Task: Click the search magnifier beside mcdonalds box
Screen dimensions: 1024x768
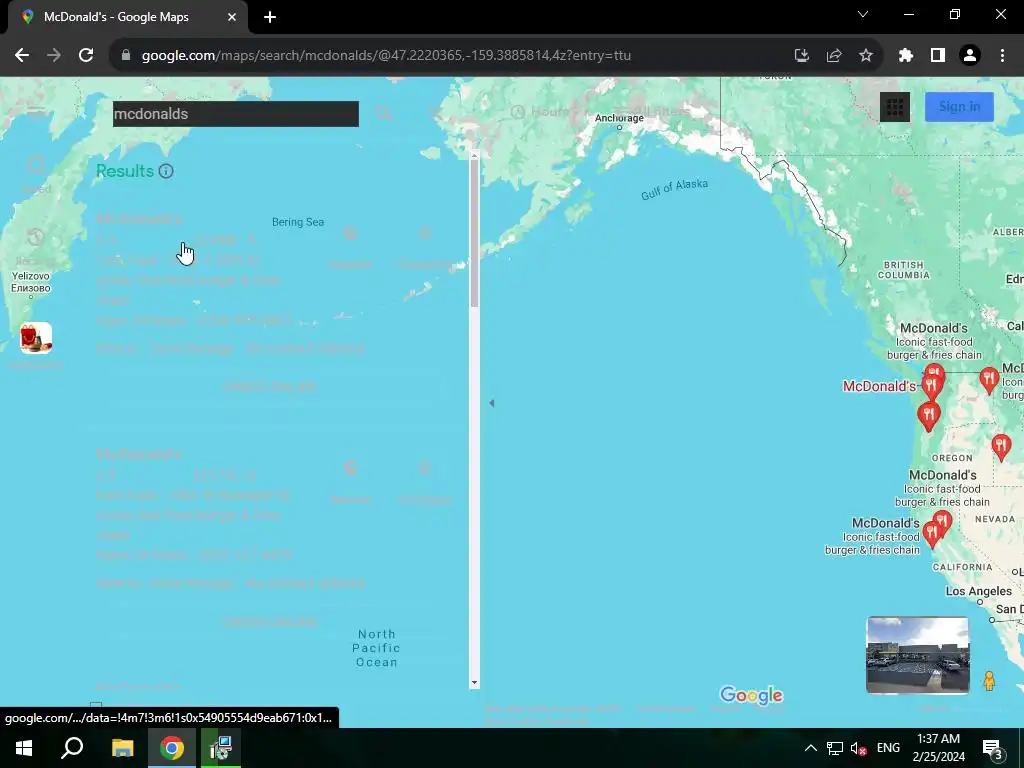Action: [384, 114]
